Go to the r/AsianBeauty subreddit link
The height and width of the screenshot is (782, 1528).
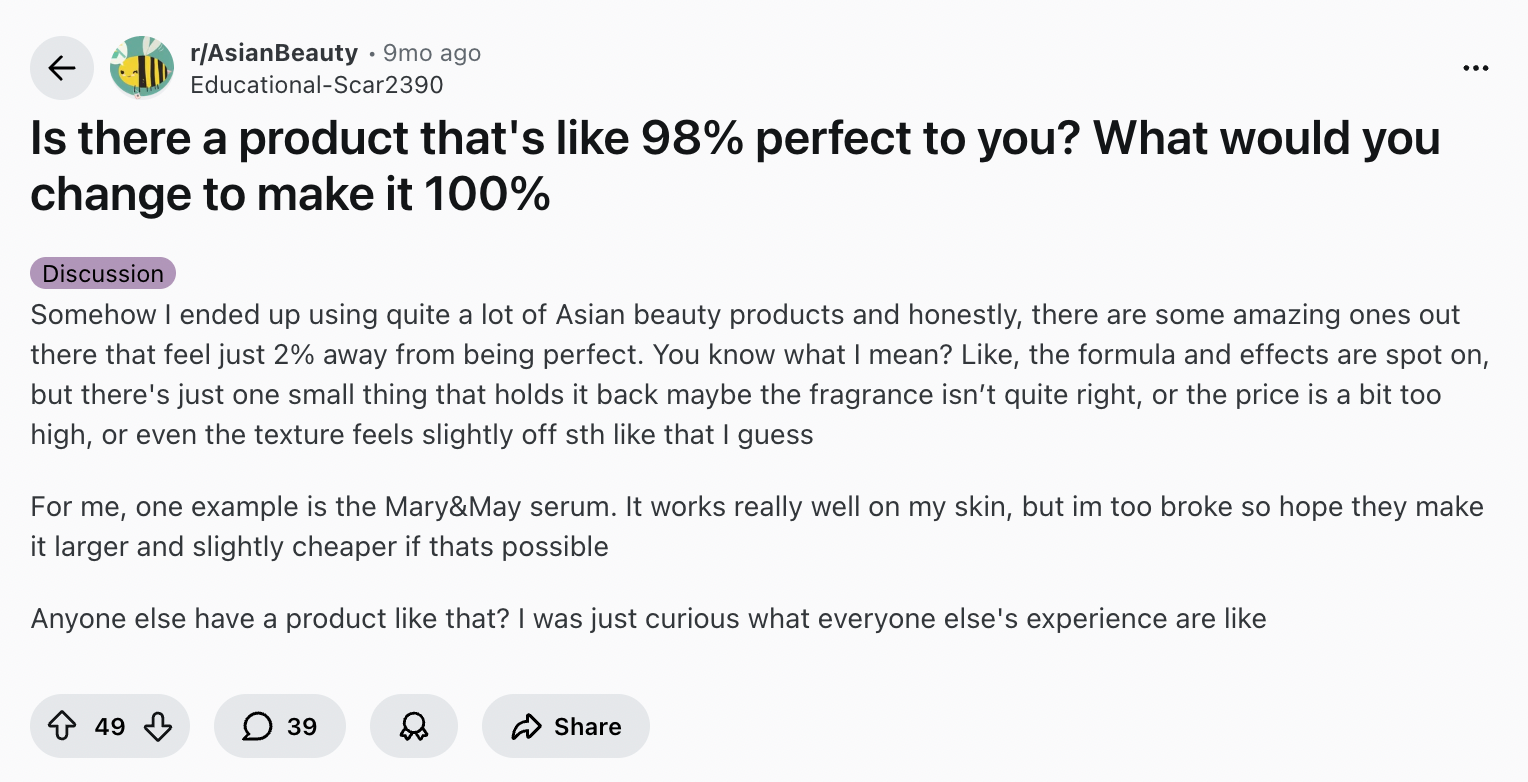click(273, 53)
